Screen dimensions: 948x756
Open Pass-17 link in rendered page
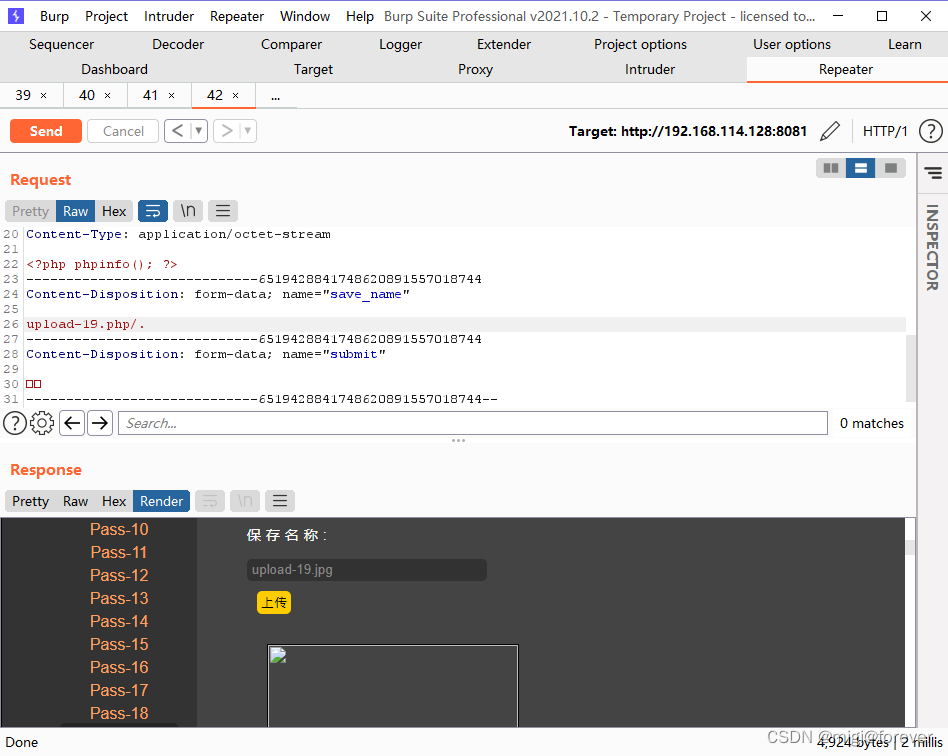click(119, 690)
